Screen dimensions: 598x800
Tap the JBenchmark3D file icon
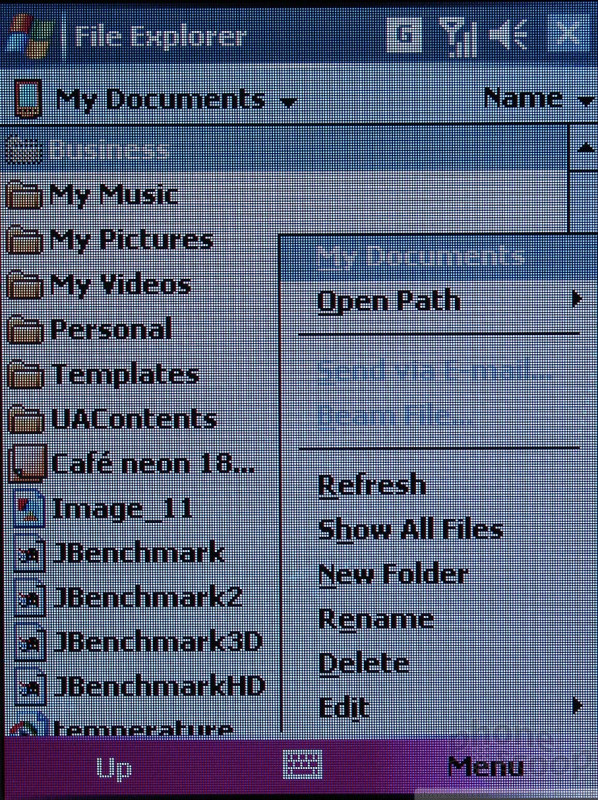point(30,642)
